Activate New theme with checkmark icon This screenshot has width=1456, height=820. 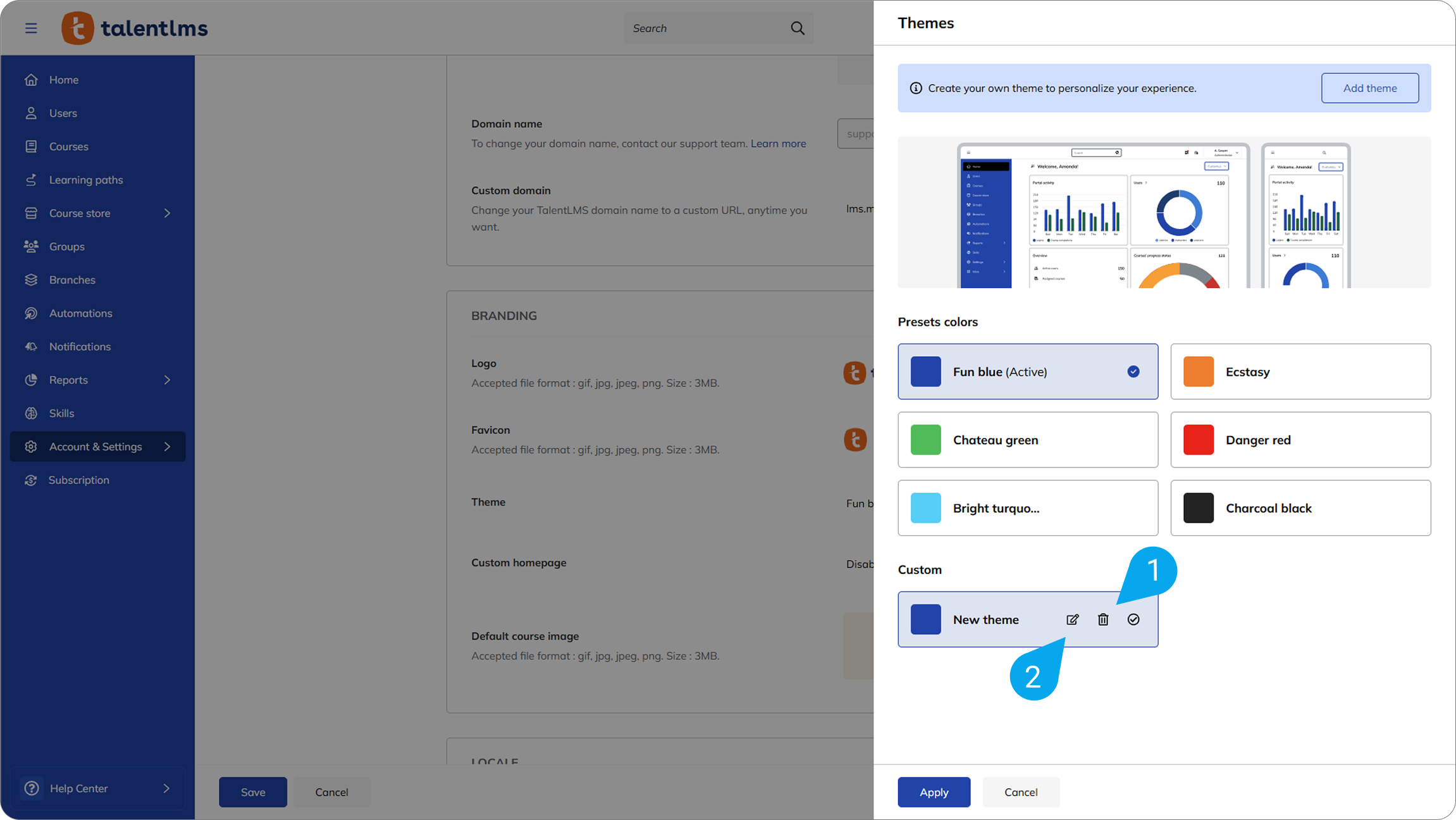[x=1133, y=619]
